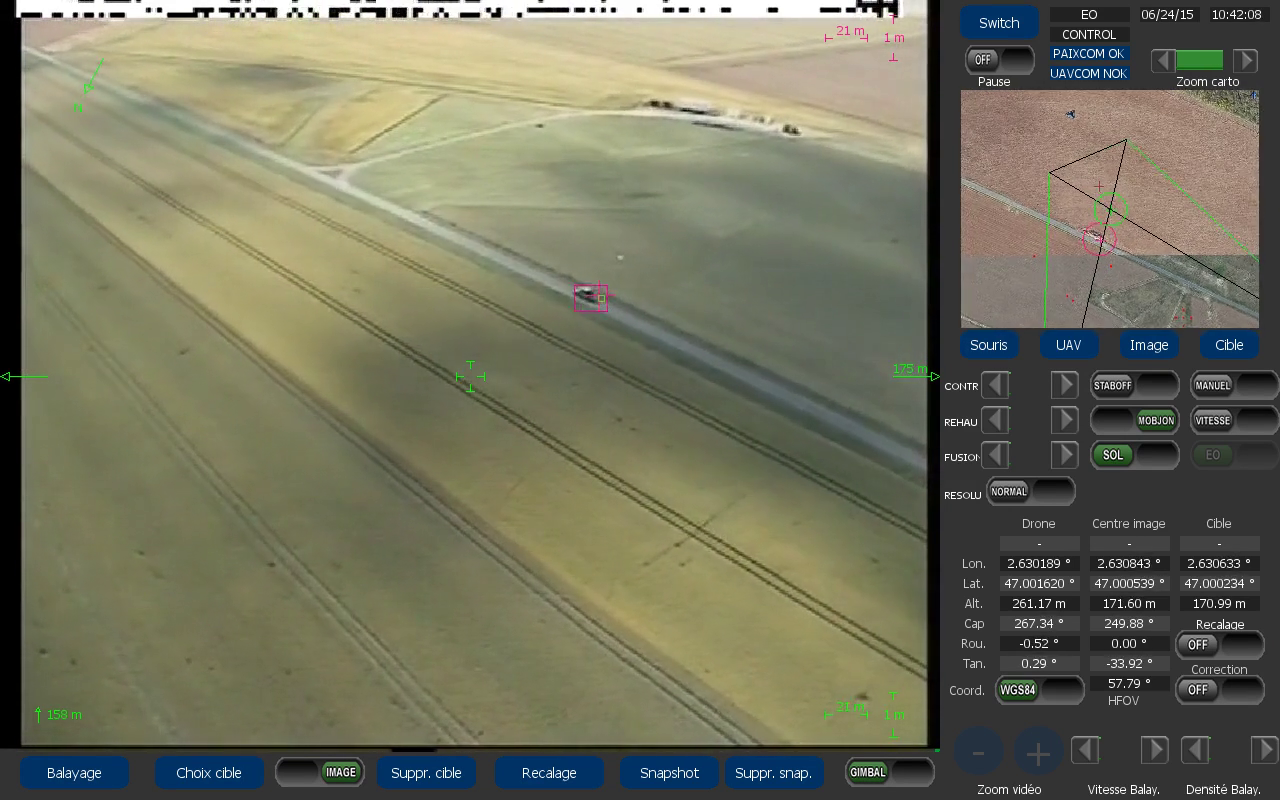Screen dimensions: 1280x800
Task: Toggle the Correction OFF switch
Action: point(1219,690)
